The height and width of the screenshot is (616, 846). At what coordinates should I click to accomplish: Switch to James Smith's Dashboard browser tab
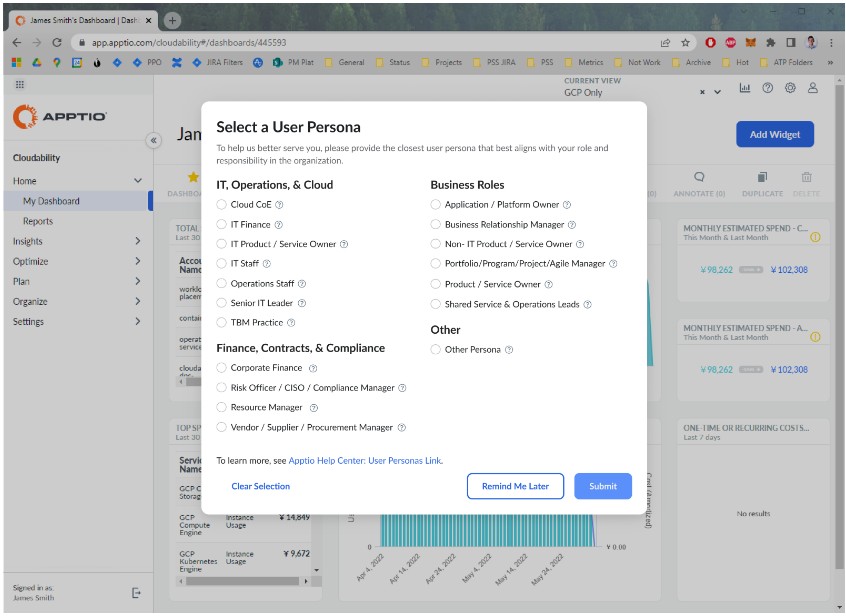(84, 20)
